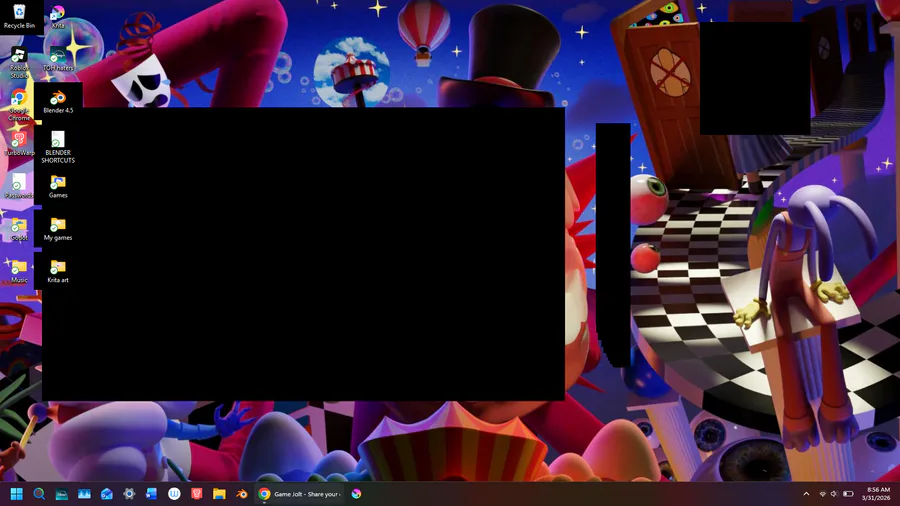Select the Passwords file on desktop

pos(19,186)
